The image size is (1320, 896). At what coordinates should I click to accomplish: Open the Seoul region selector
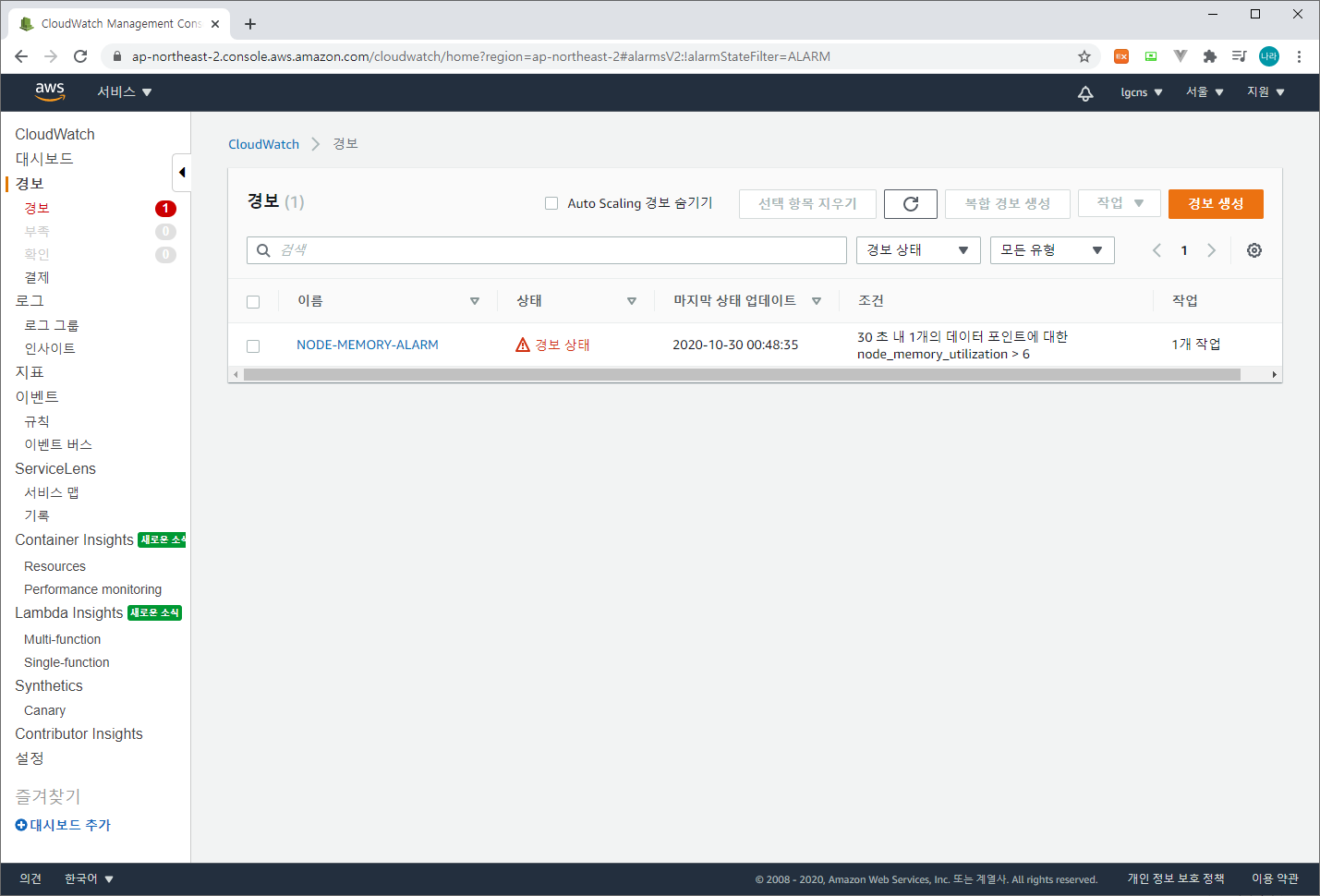1205,92
